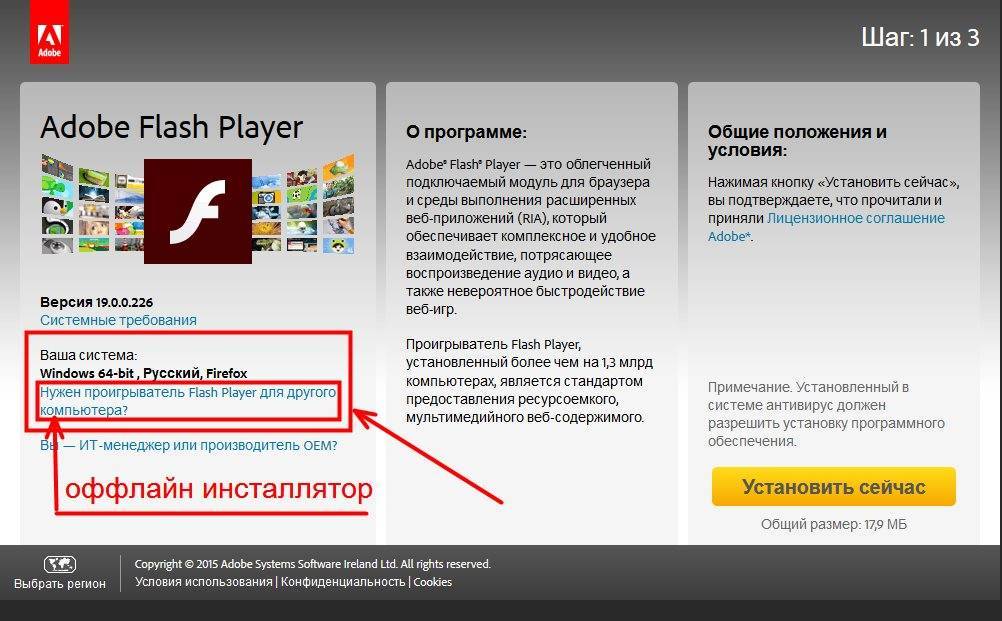Click the О программе heading
Screen dimensions: 1002x621
(466, 132)
